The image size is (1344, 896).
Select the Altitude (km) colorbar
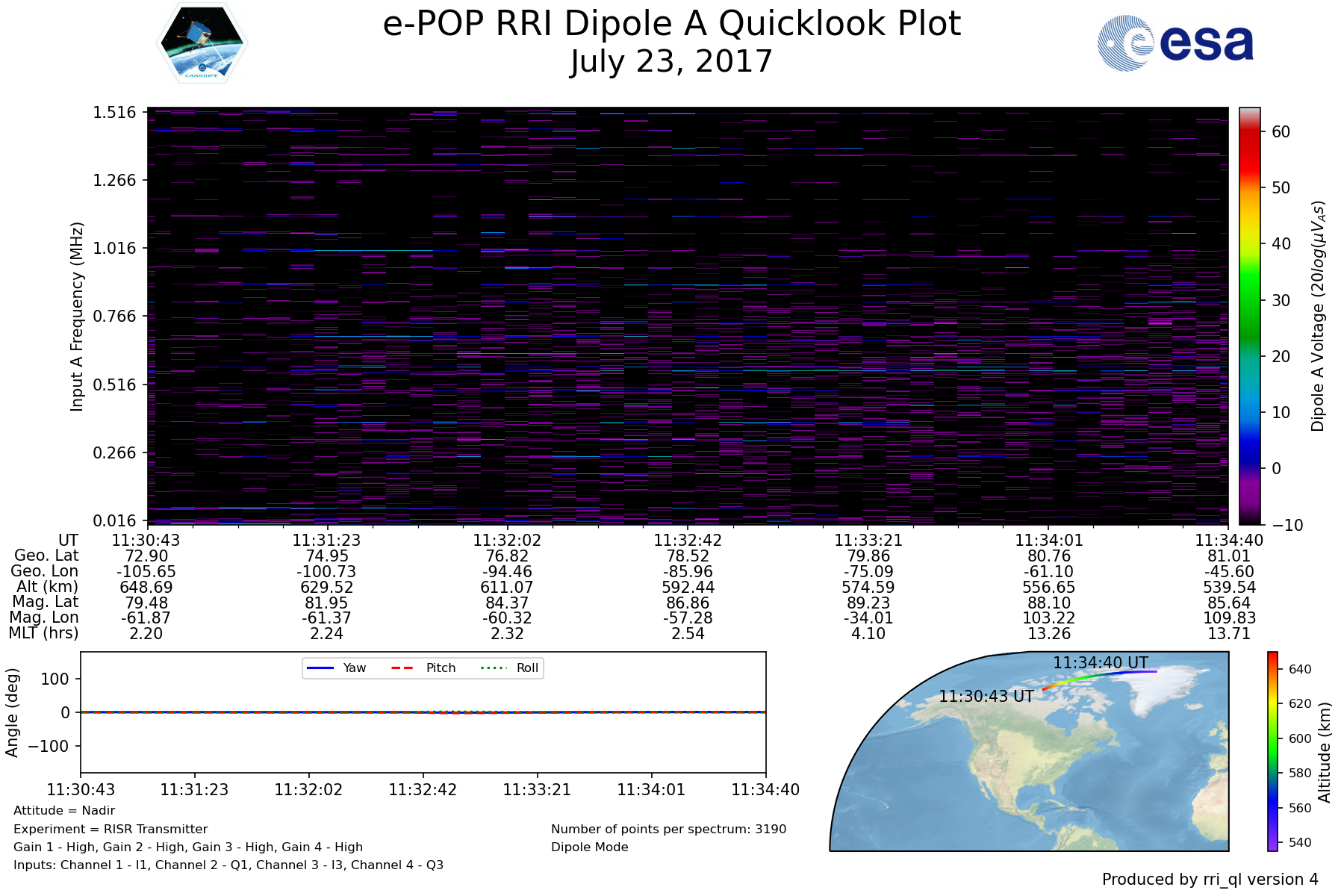point(1272,750)
